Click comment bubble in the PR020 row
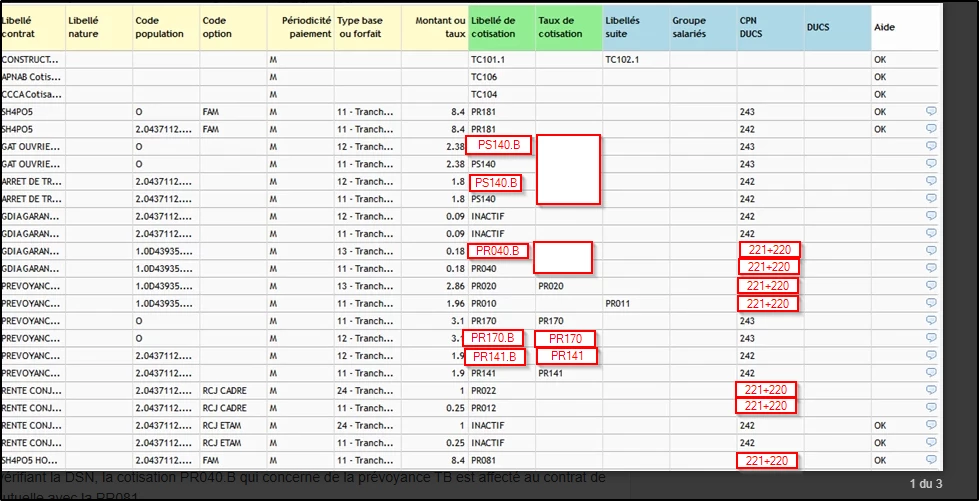 (x=931, y=285)
